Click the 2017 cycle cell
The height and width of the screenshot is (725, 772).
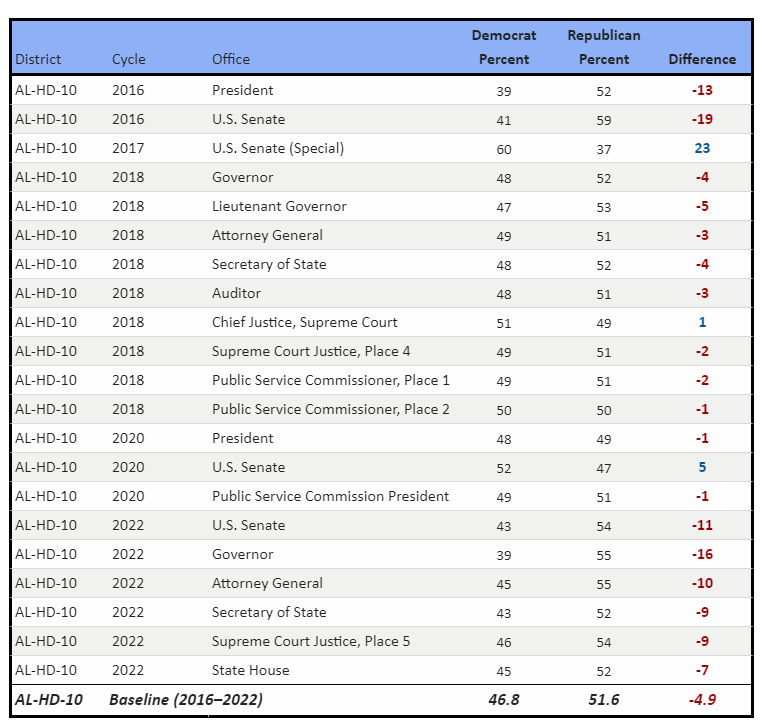128,148
